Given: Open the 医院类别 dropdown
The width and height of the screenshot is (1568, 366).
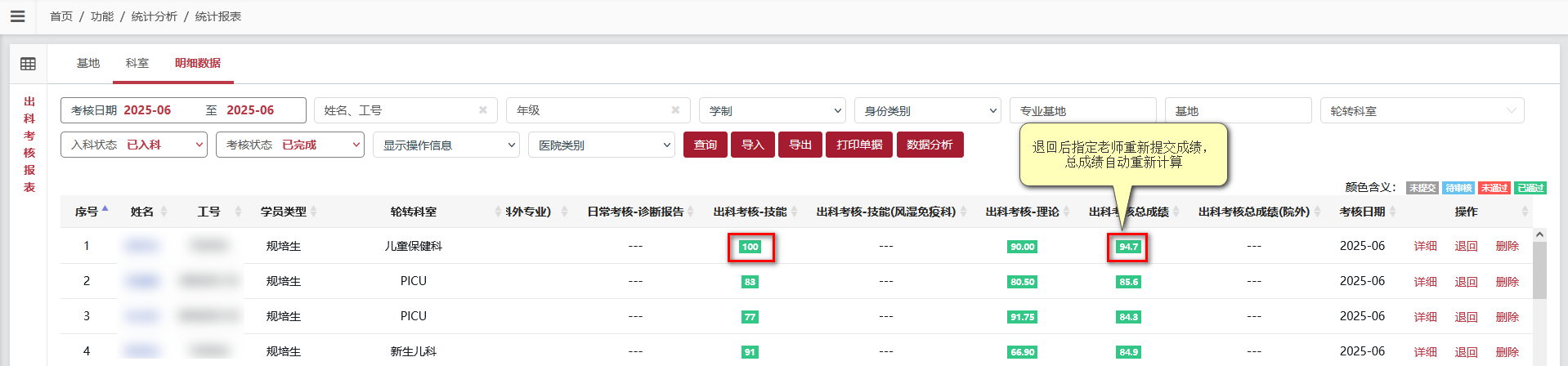Looking at the screenshot, I should [x=602, y=145].
